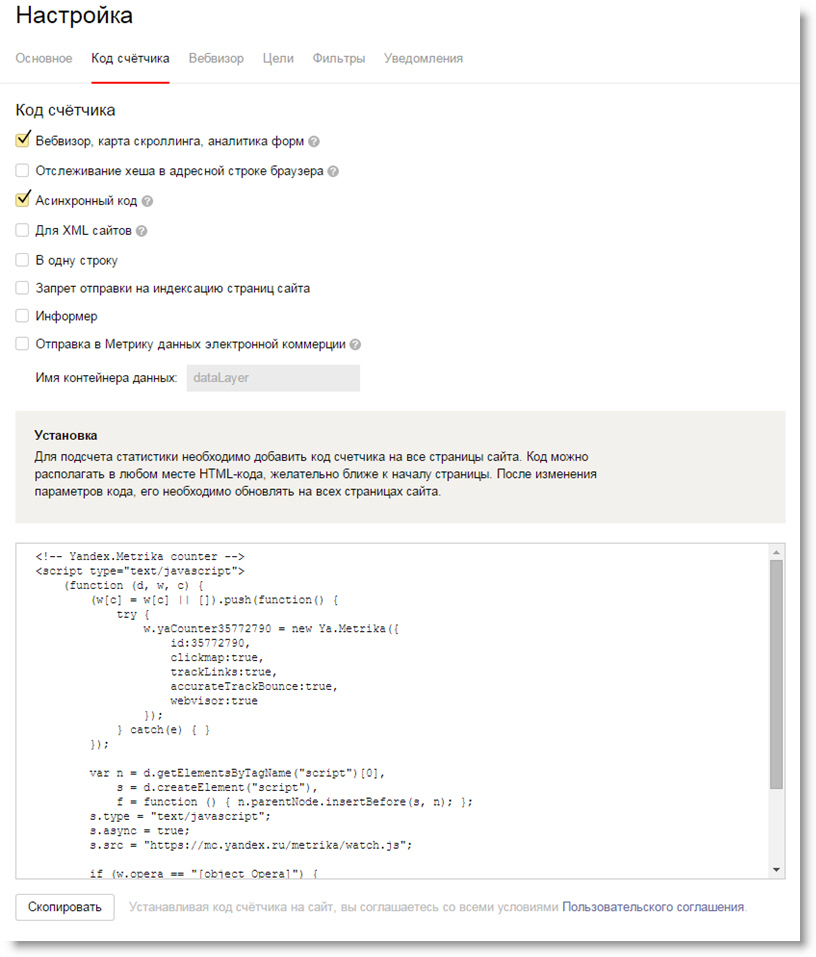Show help for Для XML сайтов

[142, 231]
